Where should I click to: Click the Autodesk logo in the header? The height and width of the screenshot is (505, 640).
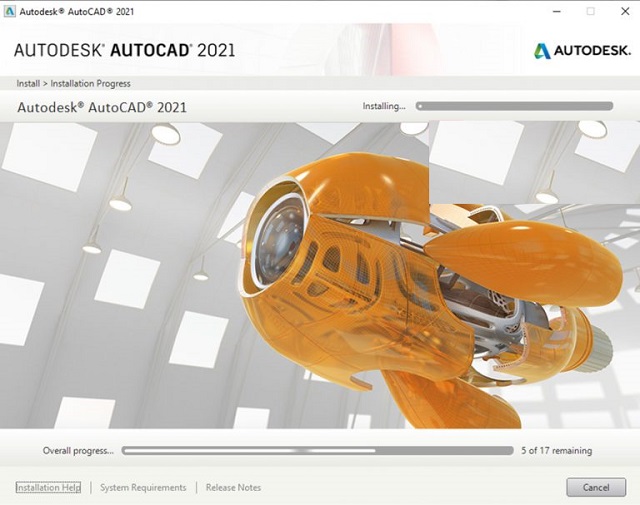tap(582, 51)
